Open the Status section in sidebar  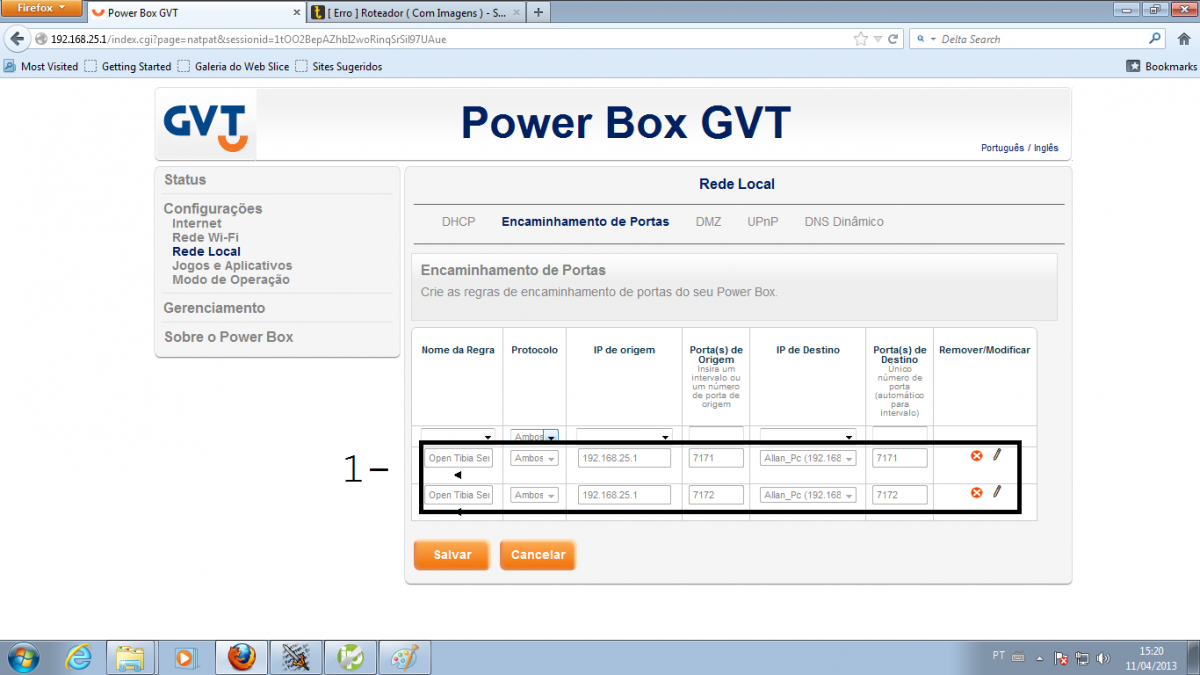tap(185, 180)
